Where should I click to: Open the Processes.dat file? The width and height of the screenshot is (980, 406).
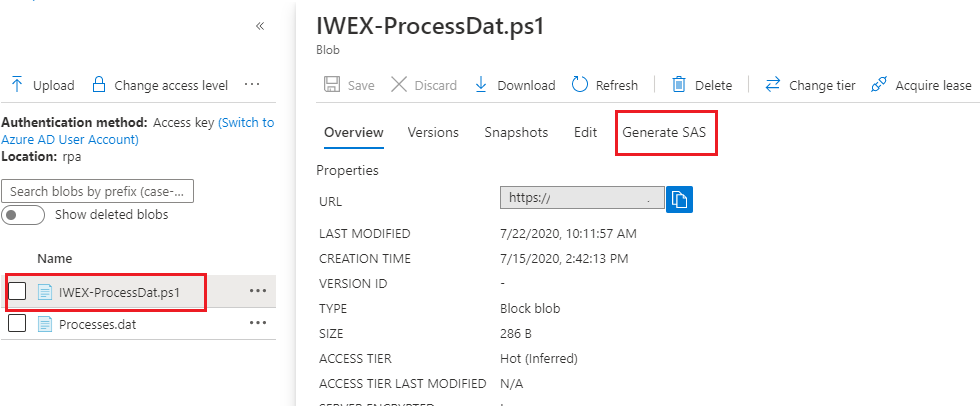97,323
